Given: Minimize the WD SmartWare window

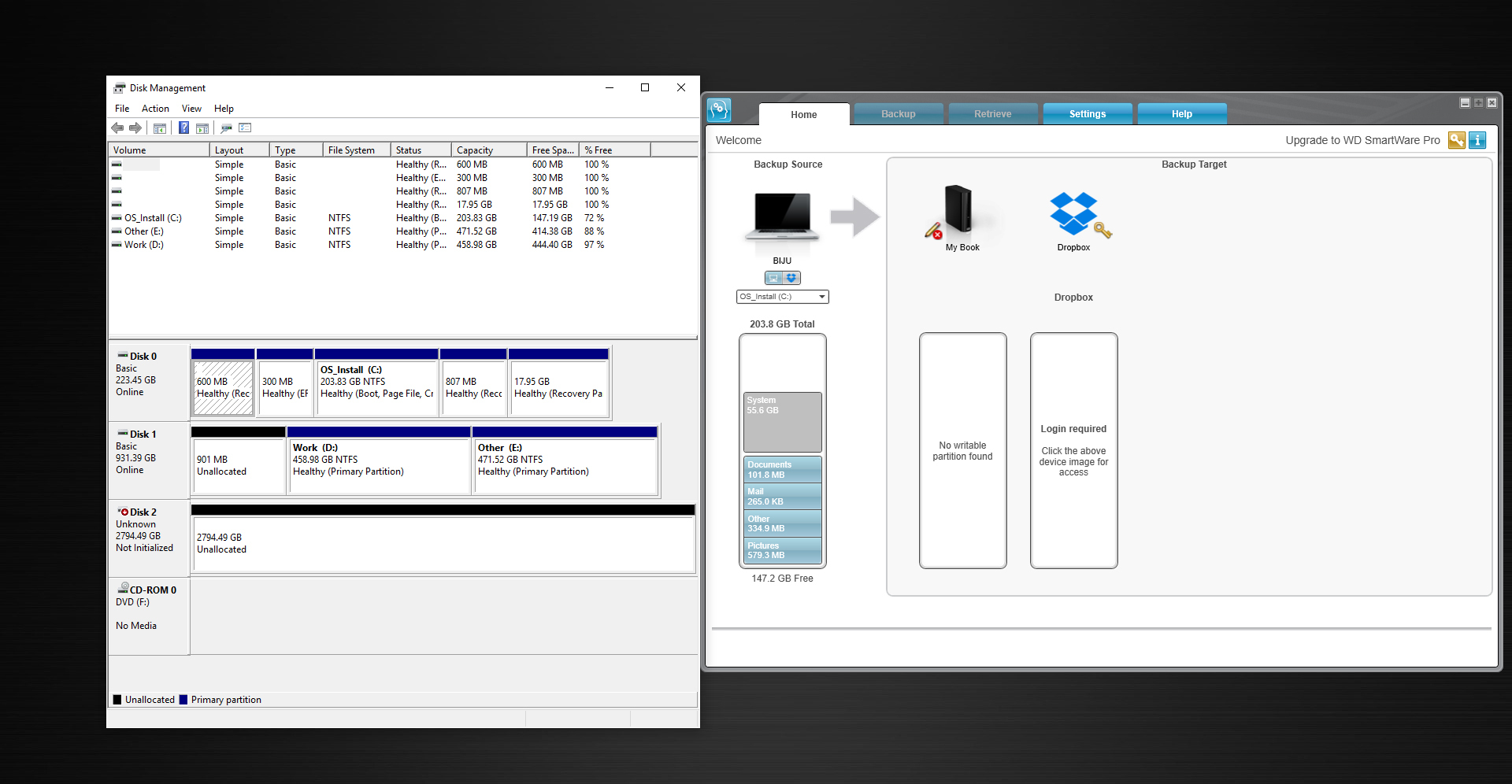Looking at the screenshot, I should tap(1465, 102).
